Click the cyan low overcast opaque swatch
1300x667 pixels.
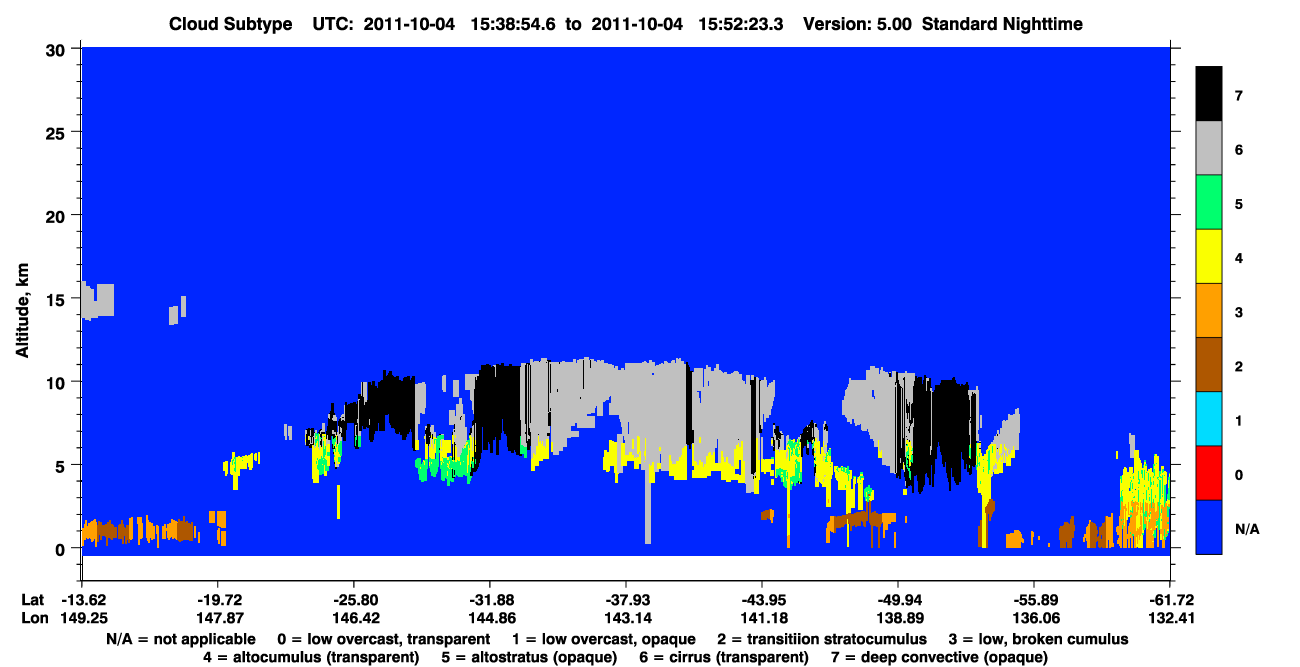pyautogui.click(x=1209, y=419)
